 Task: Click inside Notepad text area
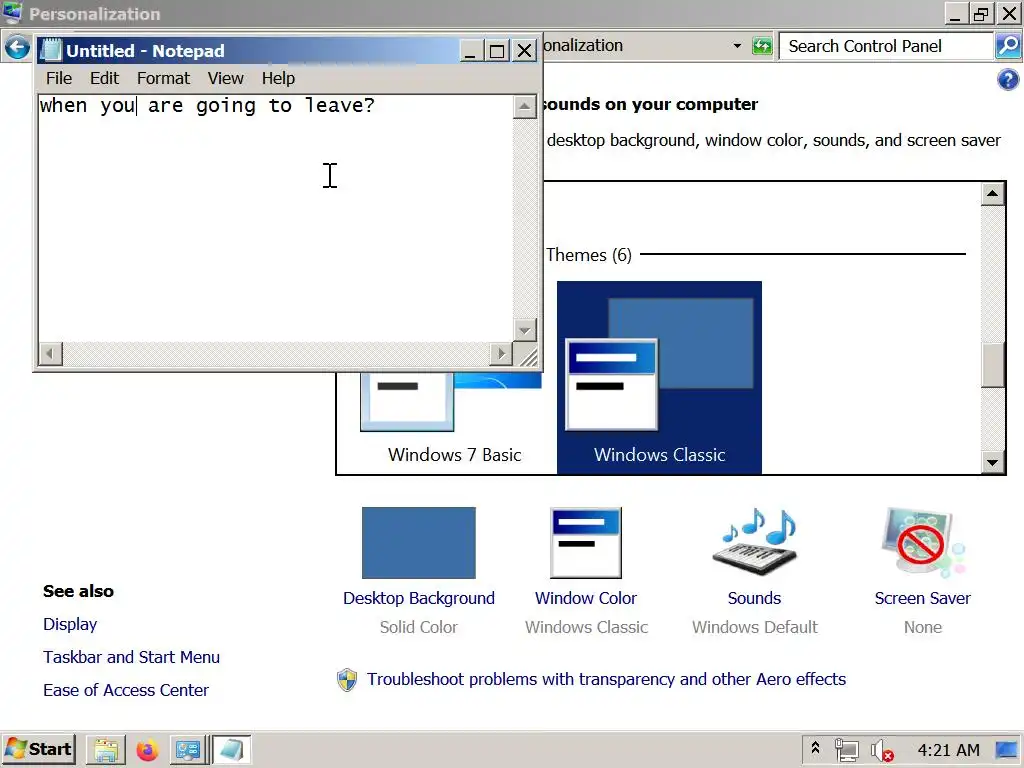coord(275,219)
